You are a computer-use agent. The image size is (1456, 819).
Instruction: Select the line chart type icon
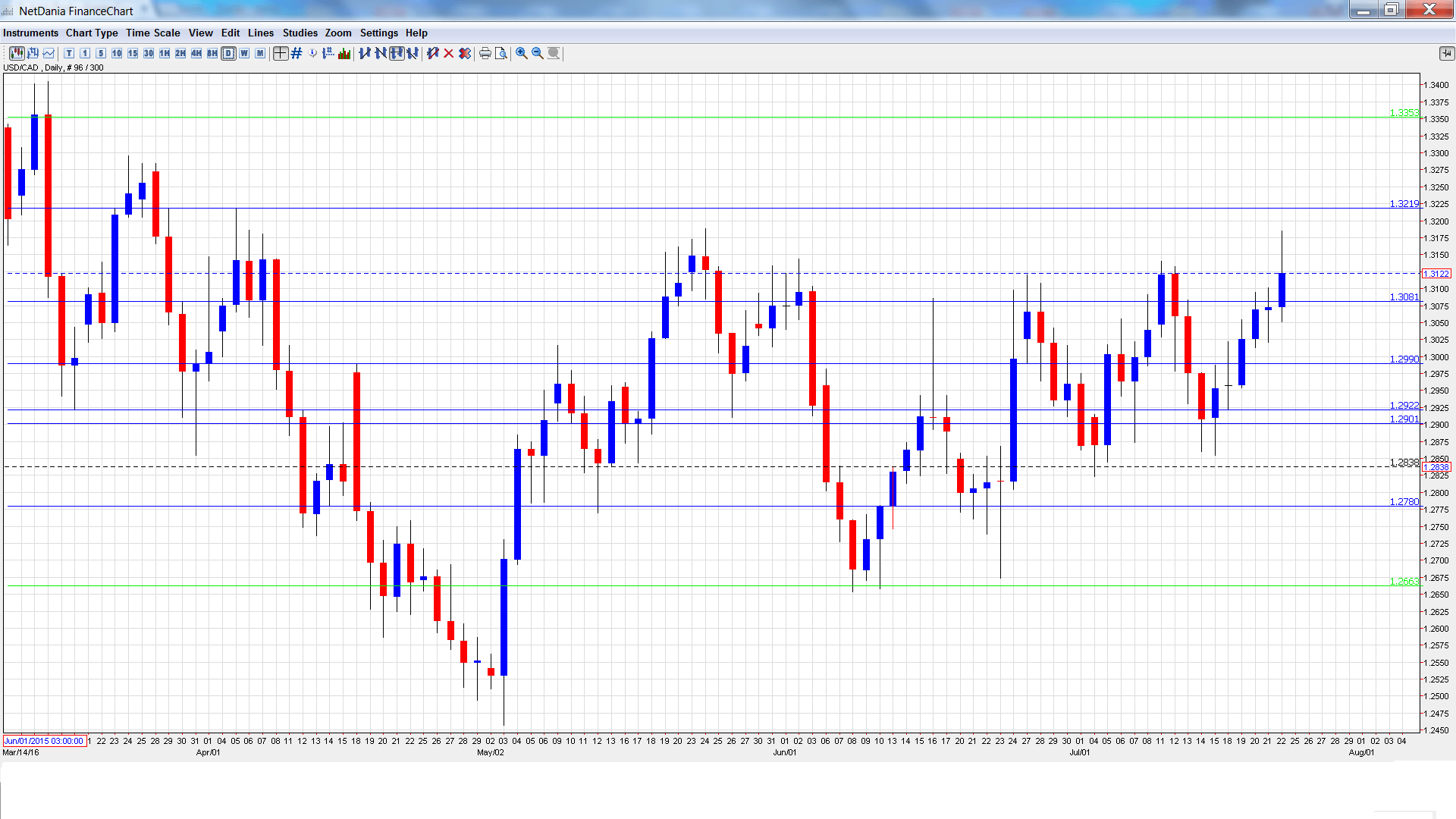coord(49,53)
